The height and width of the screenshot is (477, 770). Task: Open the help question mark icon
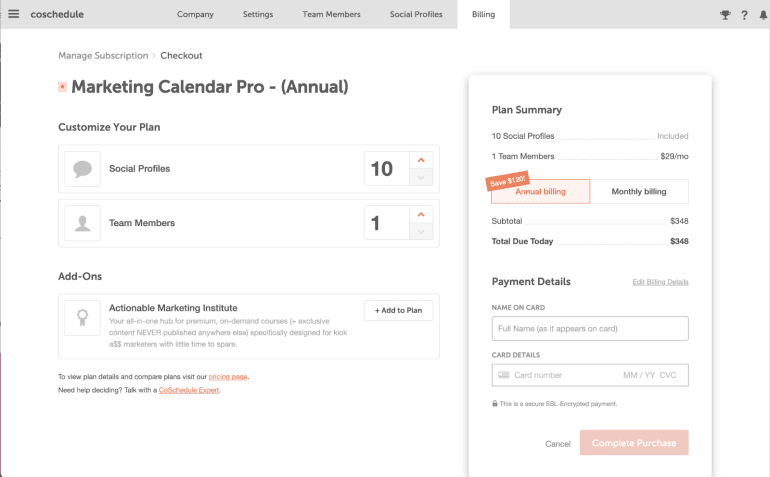pyautogui.click(x=744, y=15)
